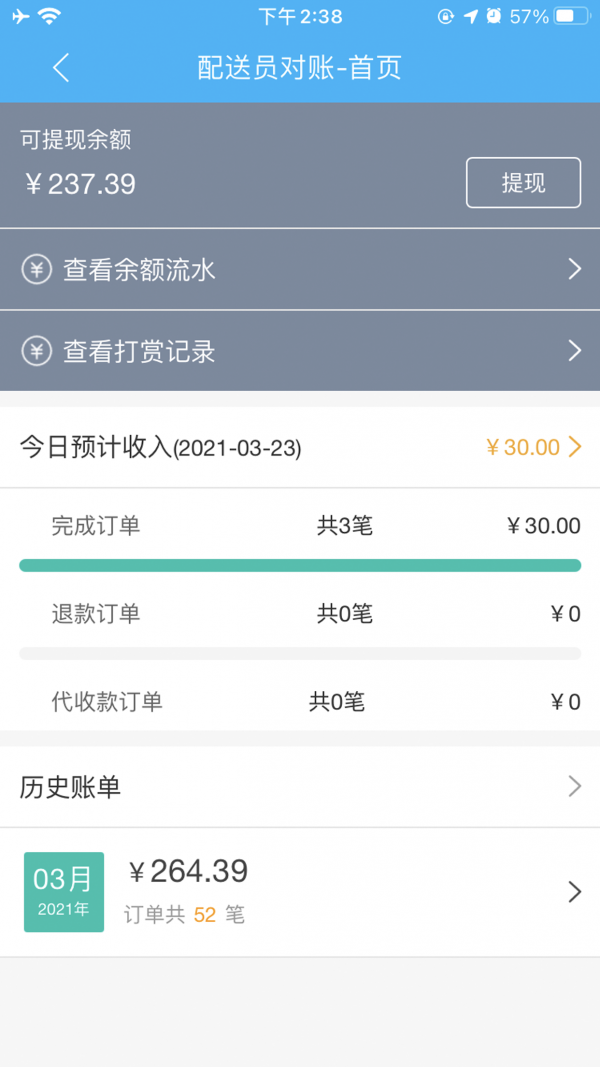Expand the 查看余额流水 row chevron
Image resolution: width=600 pixels, height=1067 pixels.
tap(573, 269)
